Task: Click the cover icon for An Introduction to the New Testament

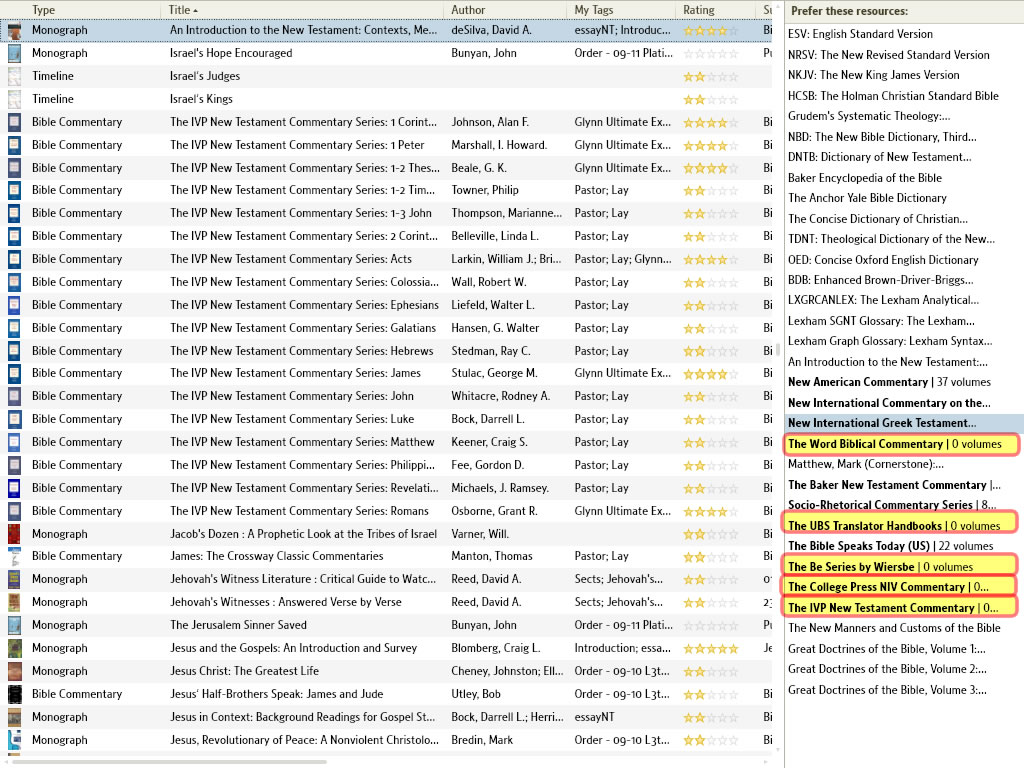Action: [x=14, y=30]
